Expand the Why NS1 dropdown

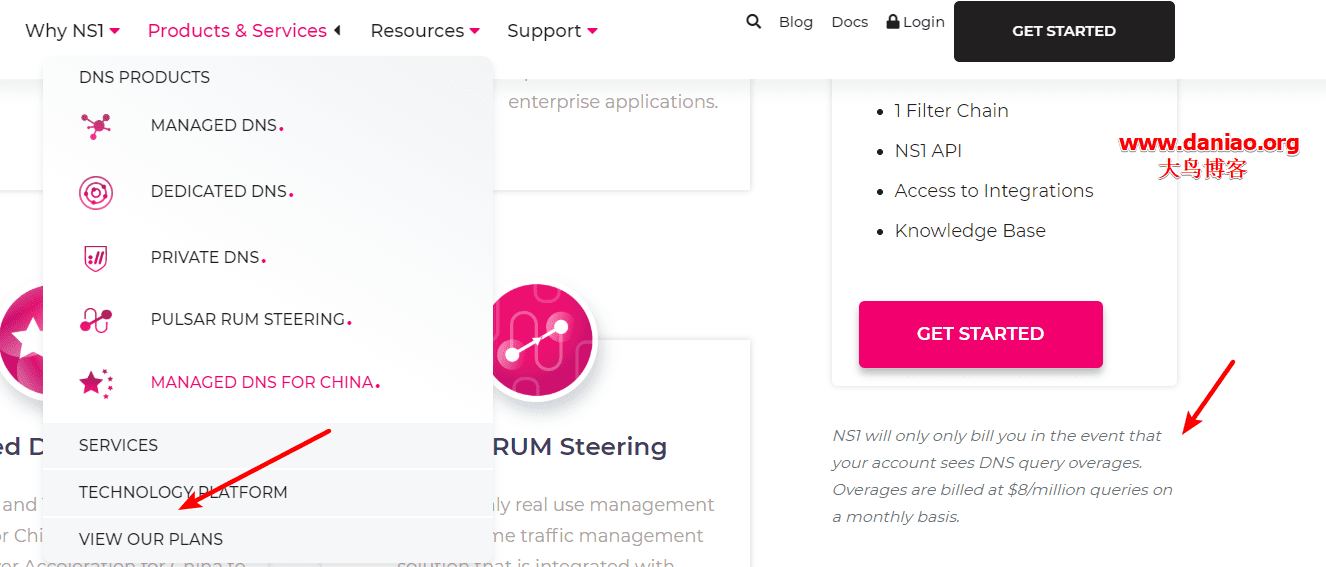pos(72,31)
